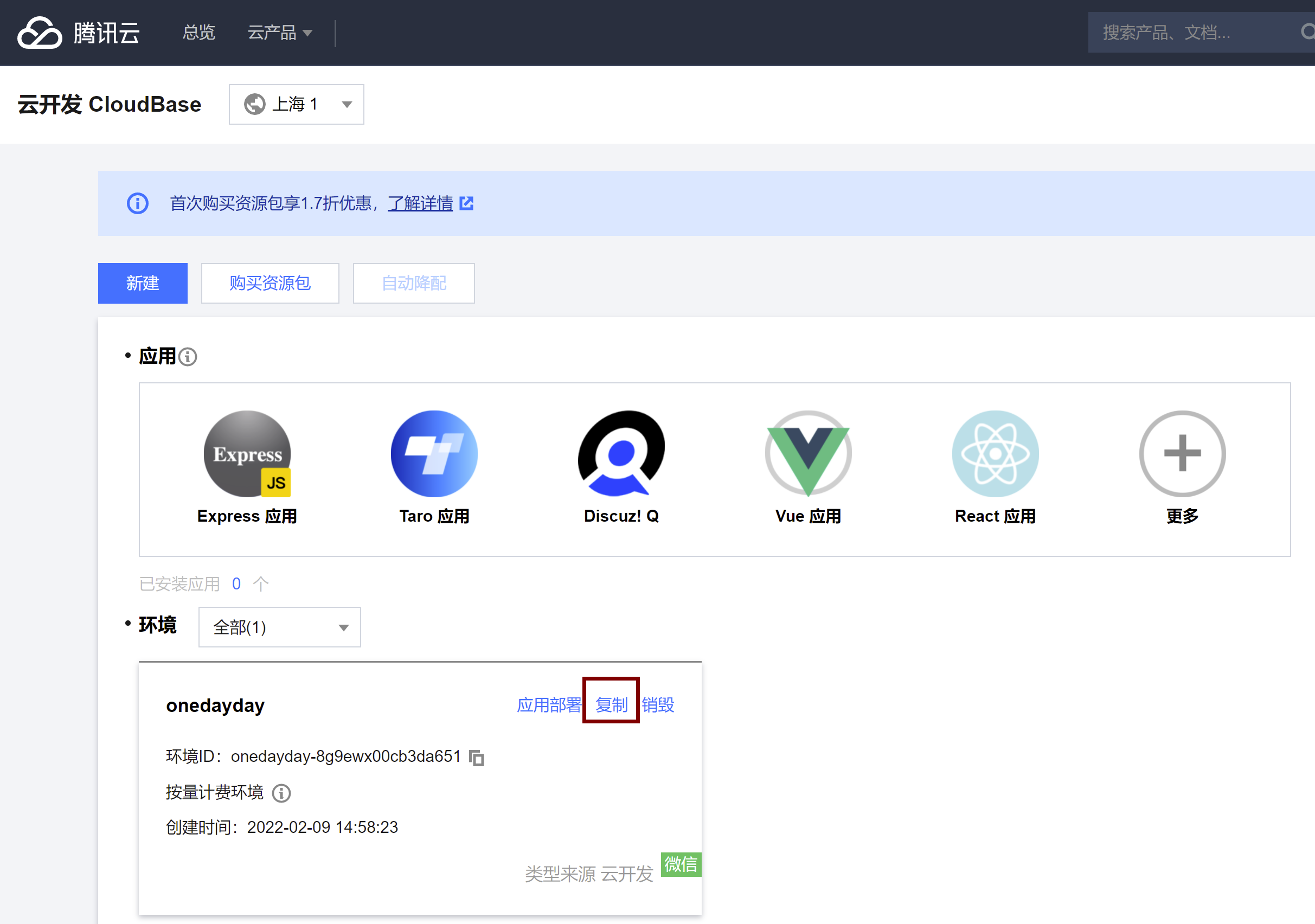Open the Discuz! Q app icon
Image resolution: width=1315 pixels, height=924 pixels.
[621, 454]
